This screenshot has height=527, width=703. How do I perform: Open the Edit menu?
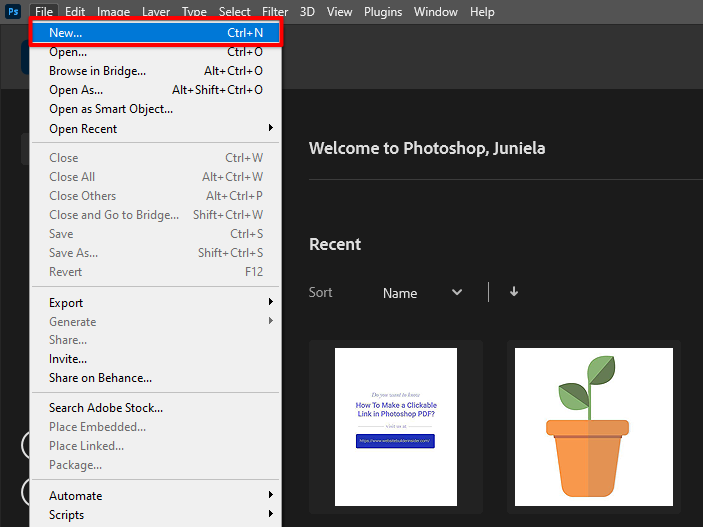tap(75, 12)
